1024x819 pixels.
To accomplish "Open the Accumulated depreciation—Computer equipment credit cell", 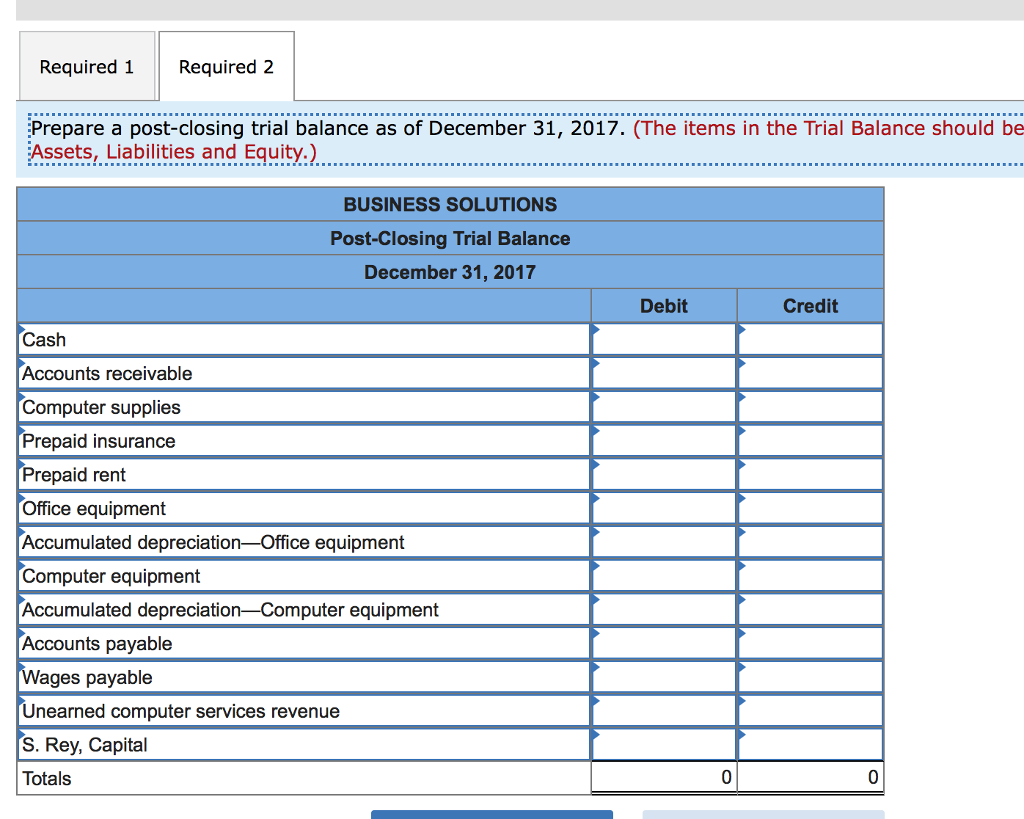I will coord(810,609).
